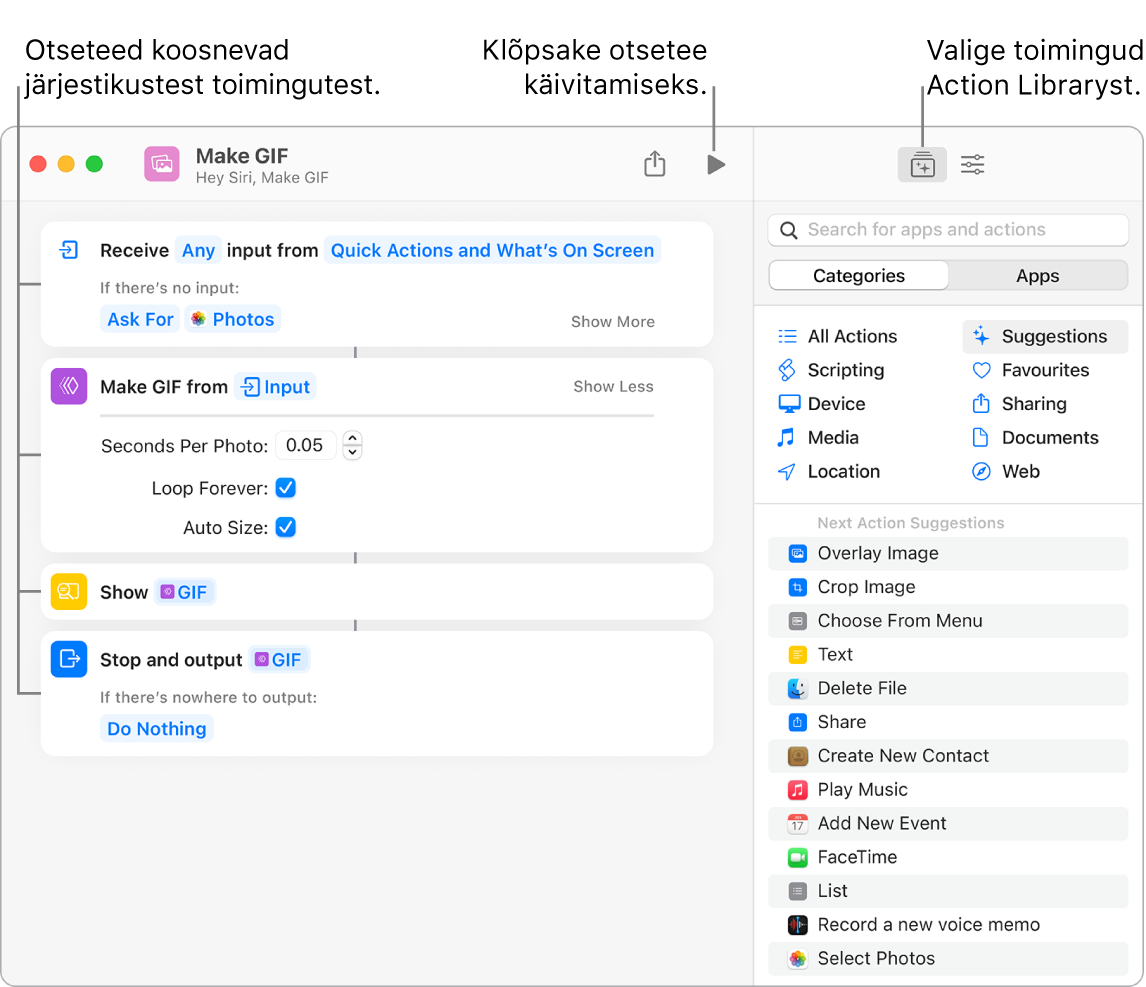The image size is (1146, 987).
Task: Choose the FaceTime action
Action: [856, 857]
